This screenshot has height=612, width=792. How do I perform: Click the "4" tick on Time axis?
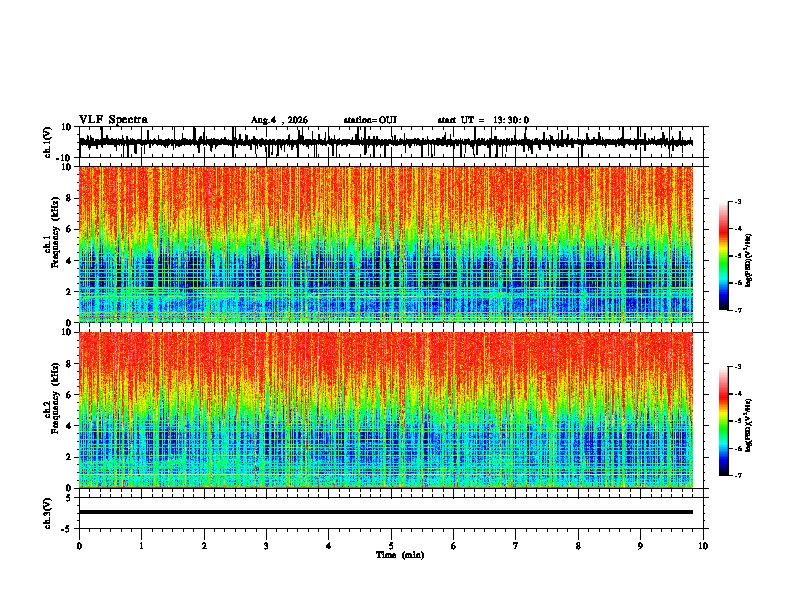pos(329,546)
